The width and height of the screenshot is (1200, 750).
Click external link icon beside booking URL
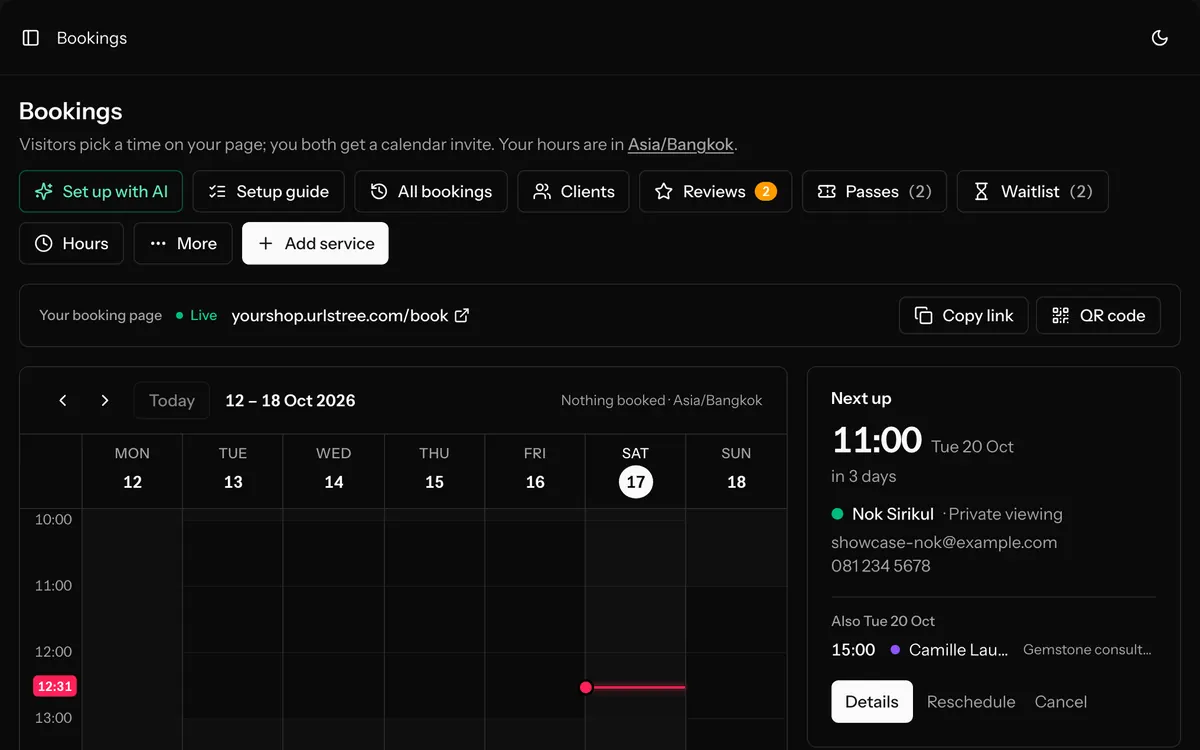[462, 315]
